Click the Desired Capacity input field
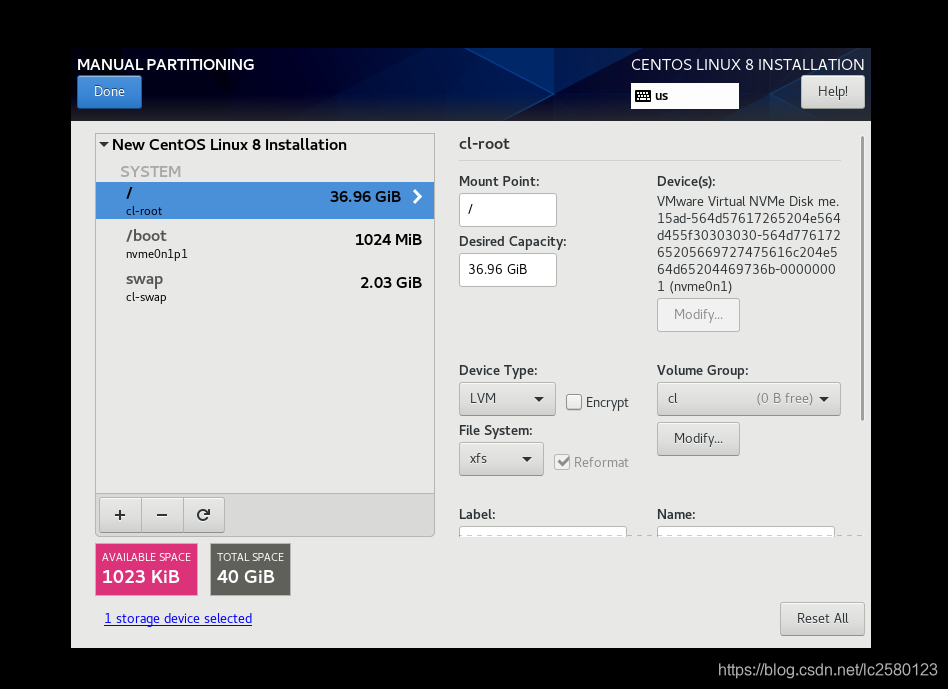Viewport: 948px width, 689px height. 508,270
